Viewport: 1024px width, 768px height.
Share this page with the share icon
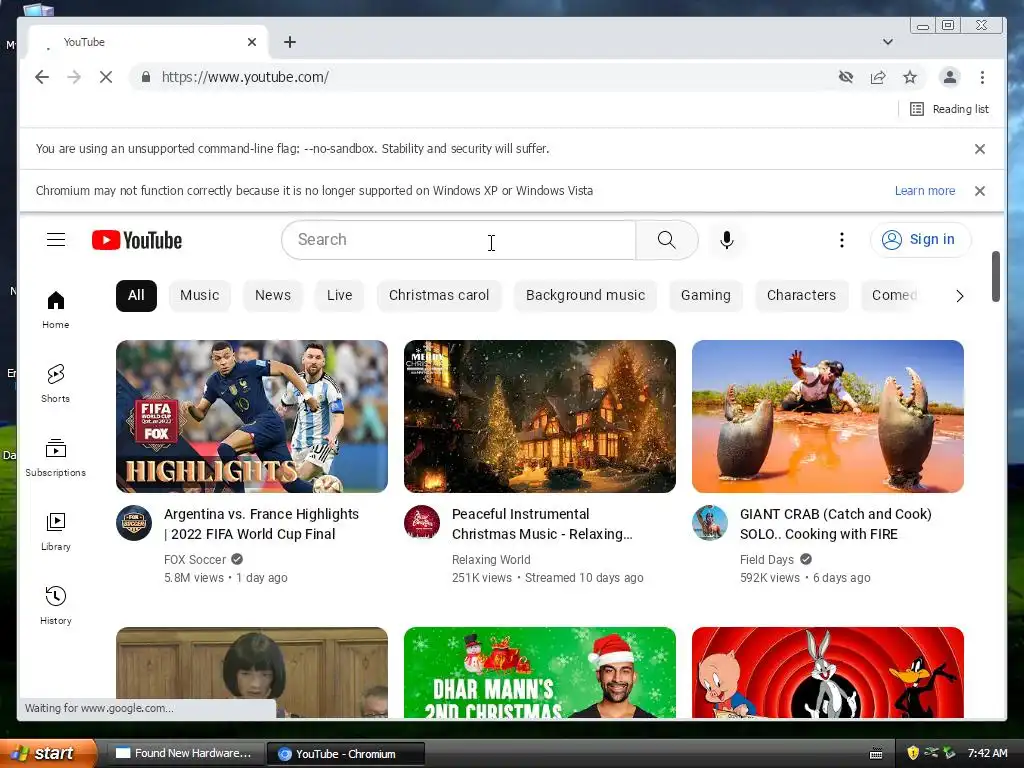pos(878,77)
